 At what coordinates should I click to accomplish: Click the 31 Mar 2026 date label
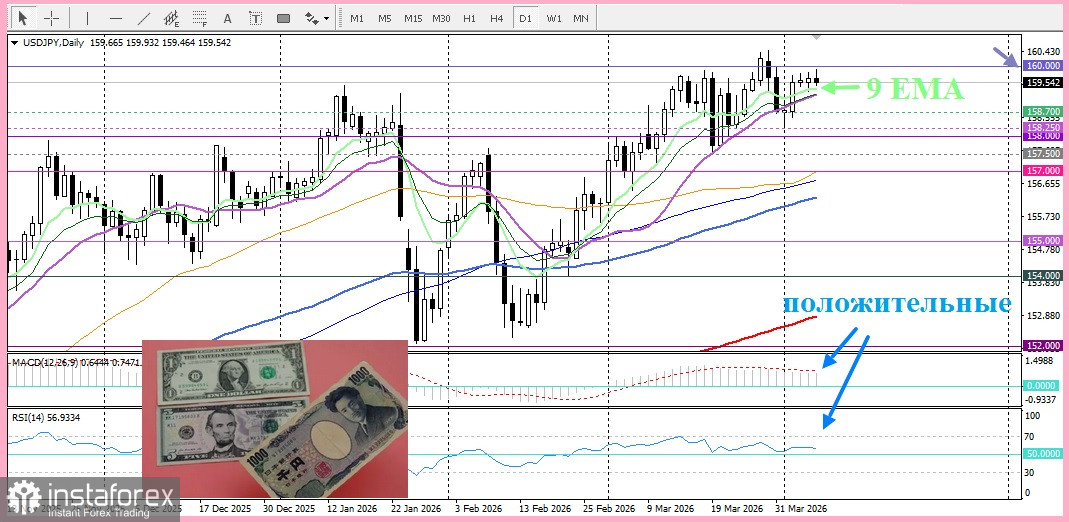[802, 509]
